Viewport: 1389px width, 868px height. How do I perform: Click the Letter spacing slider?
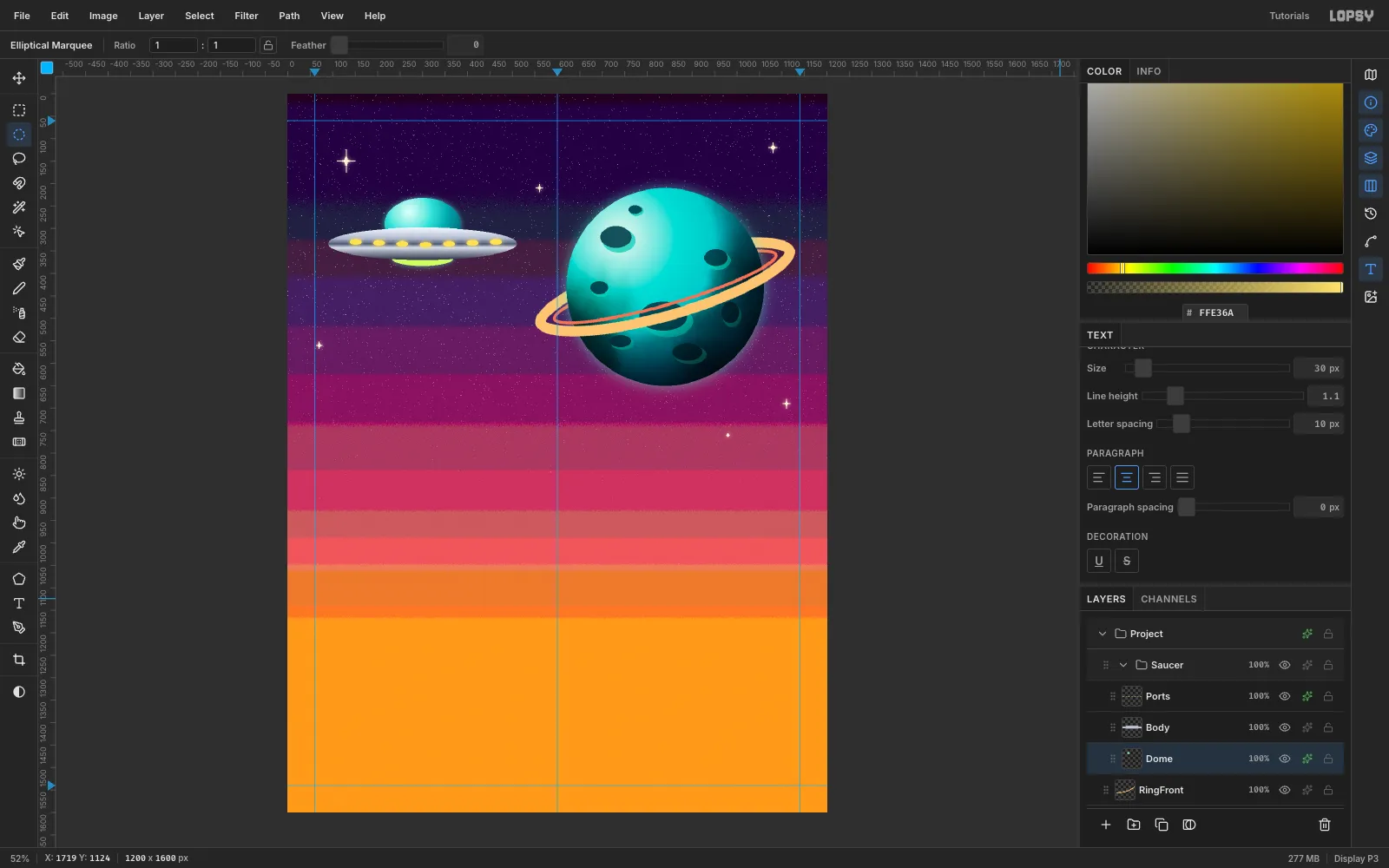(x=1223, y=424)
